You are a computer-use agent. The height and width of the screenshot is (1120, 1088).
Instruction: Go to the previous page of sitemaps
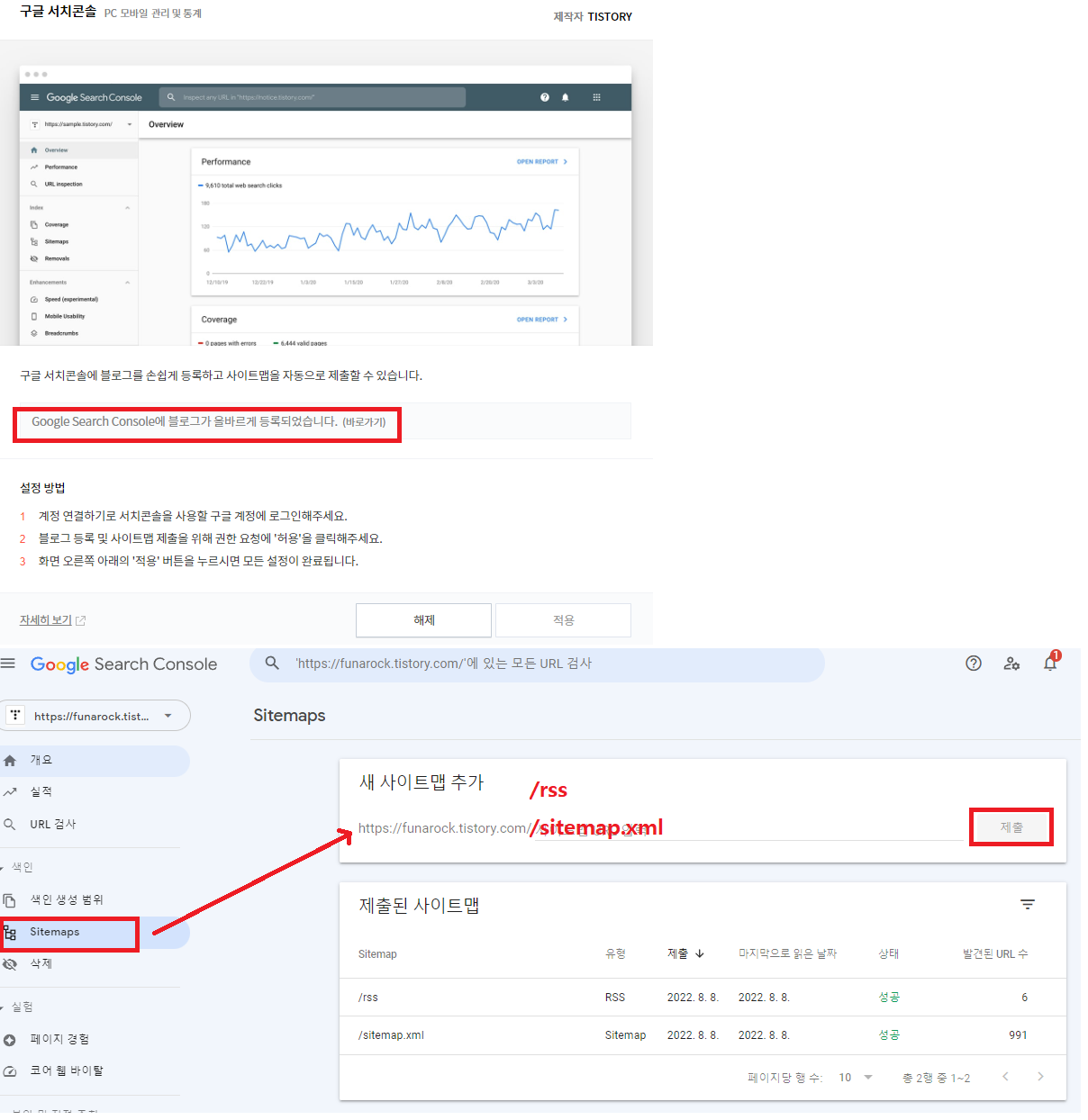pos(1005,1077)
